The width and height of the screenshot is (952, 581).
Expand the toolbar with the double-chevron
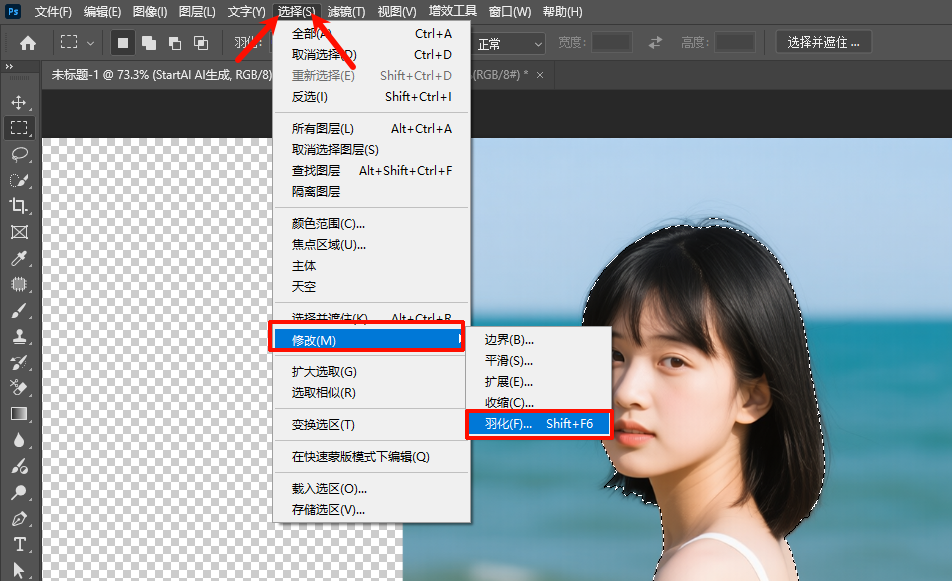(11, 68)
